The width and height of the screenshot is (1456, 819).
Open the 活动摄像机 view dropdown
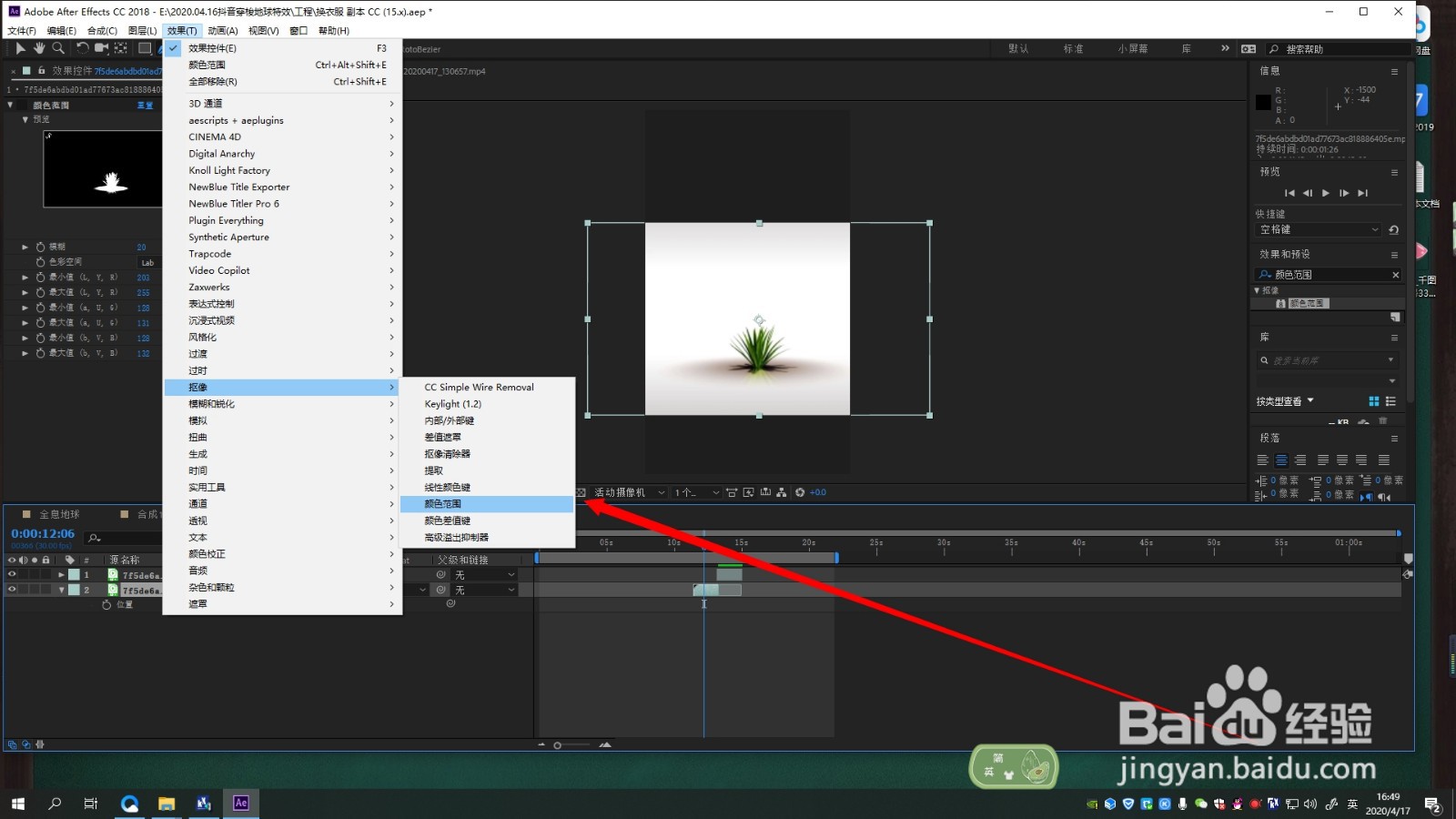tap(629, 492)
